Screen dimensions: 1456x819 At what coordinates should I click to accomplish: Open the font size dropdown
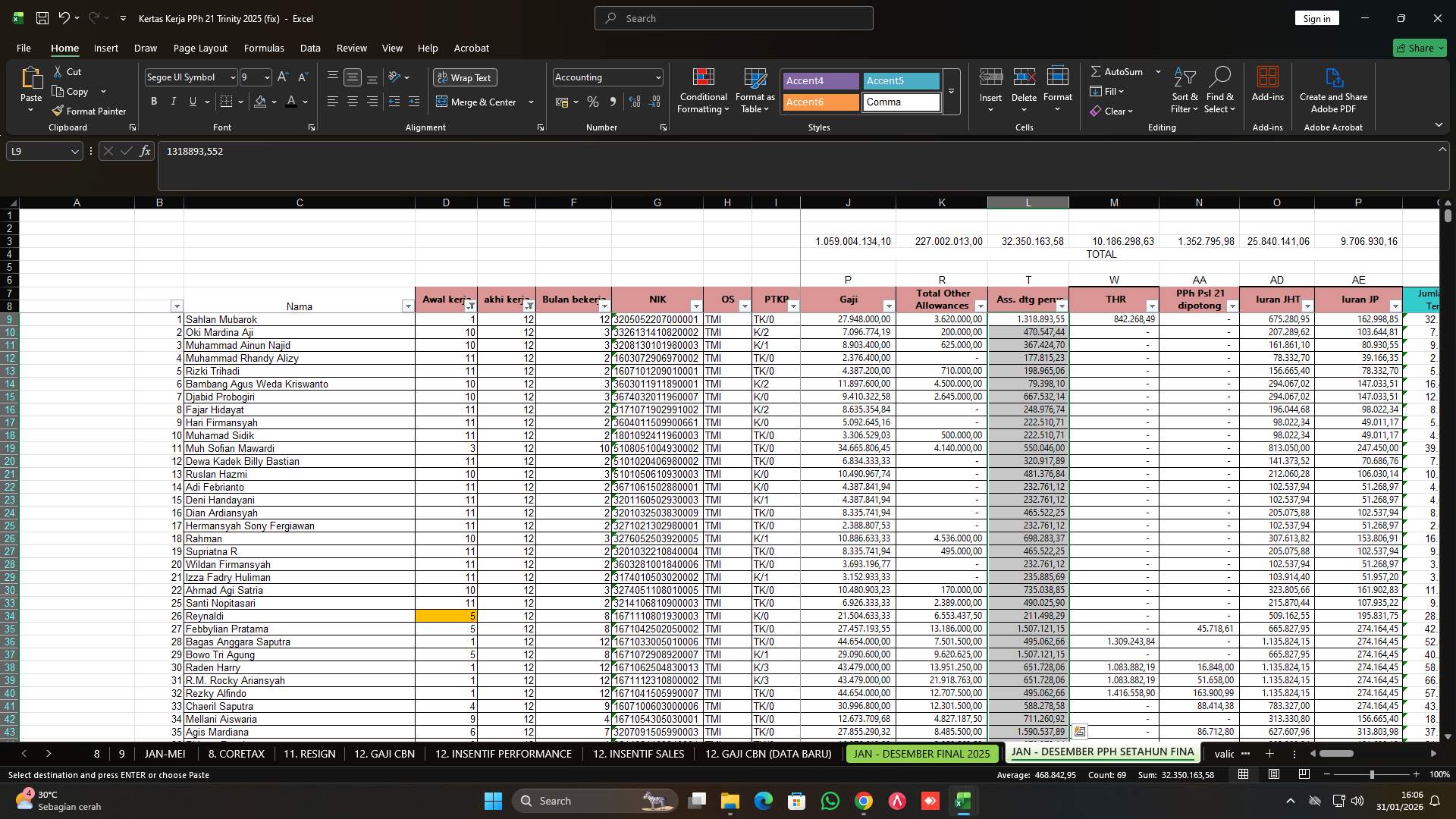[267, 77]
